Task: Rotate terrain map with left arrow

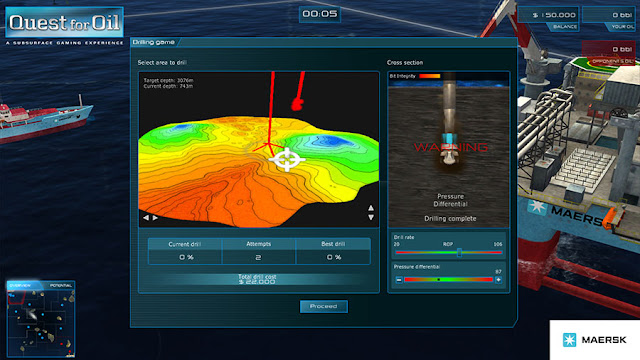Action: click(146, 218)
